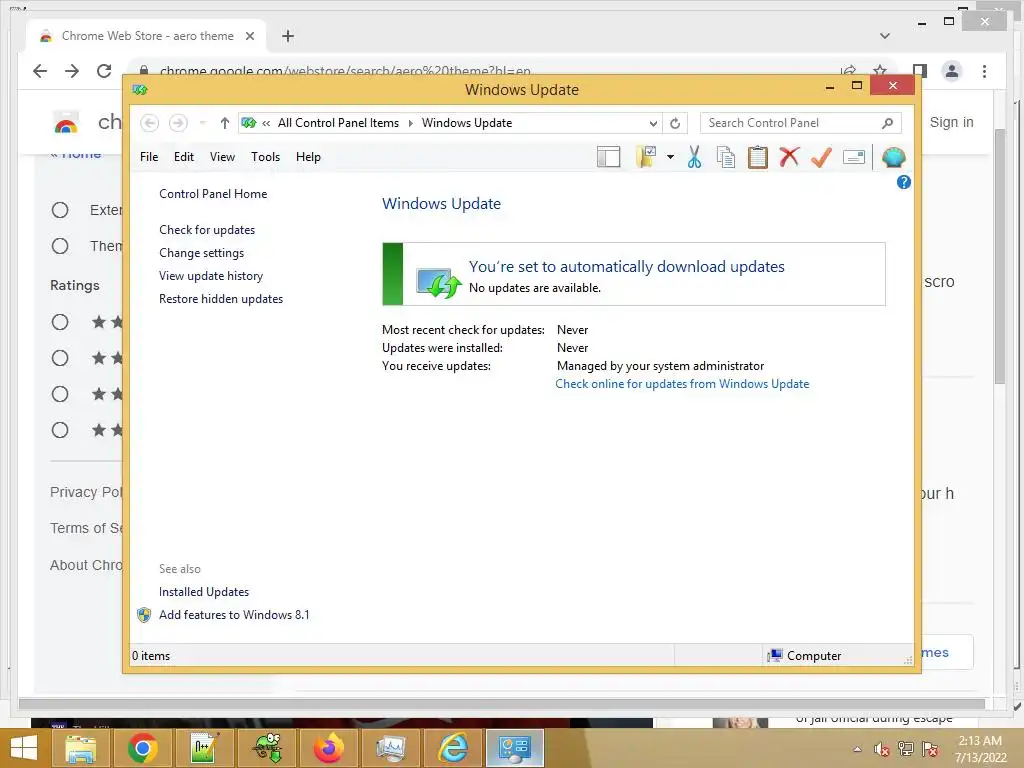Screen dimensions: 1024x768
Task: Go back in Chrome browser
Action: tap(40, 71)
